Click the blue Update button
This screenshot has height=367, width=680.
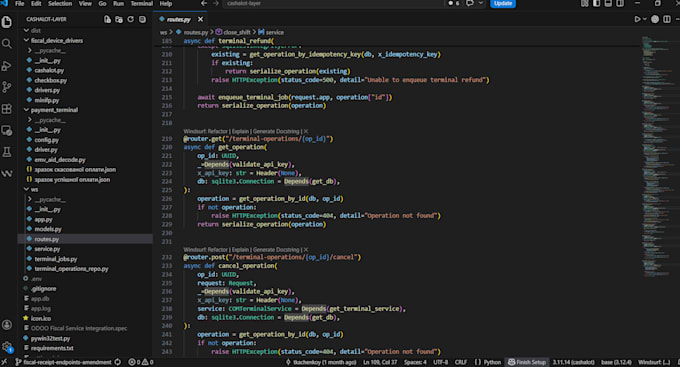[503, 3]
